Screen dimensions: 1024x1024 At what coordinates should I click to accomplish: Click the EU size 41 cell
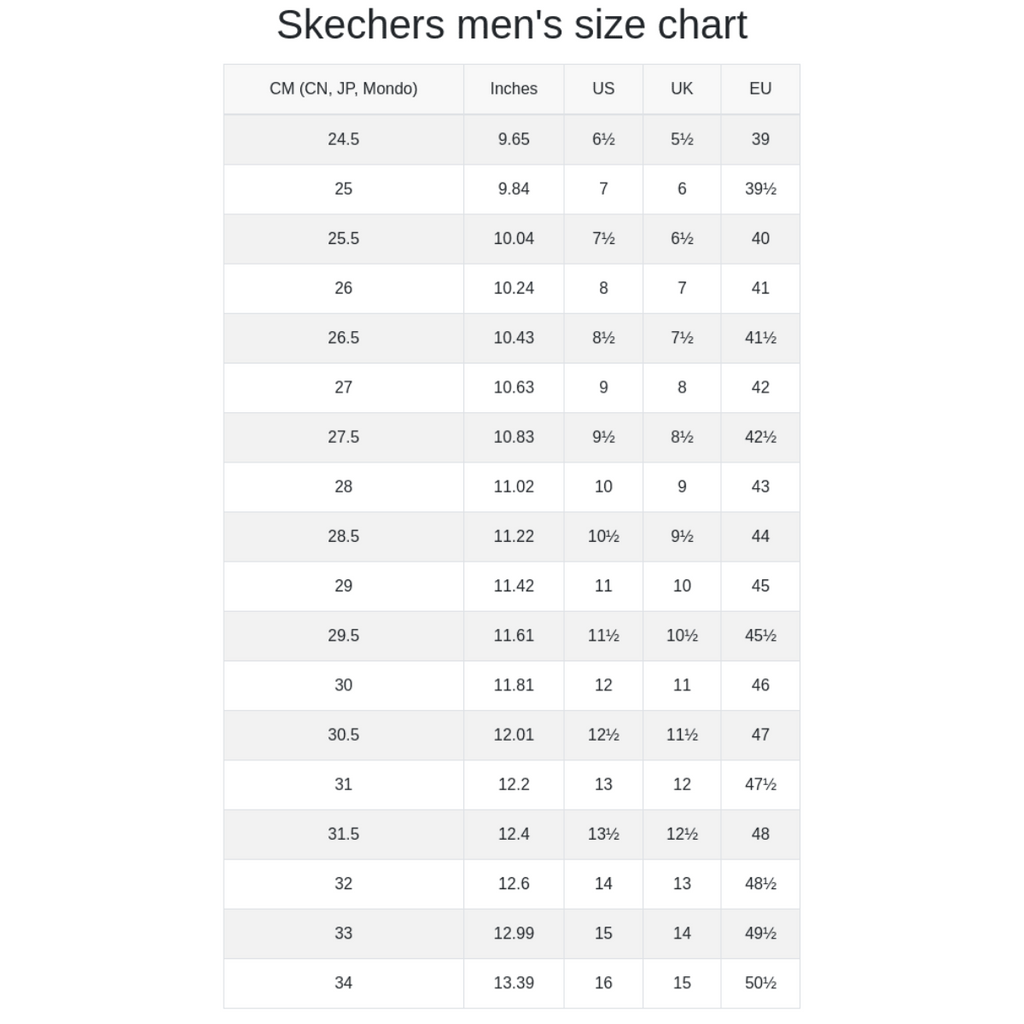click(760, 288)
